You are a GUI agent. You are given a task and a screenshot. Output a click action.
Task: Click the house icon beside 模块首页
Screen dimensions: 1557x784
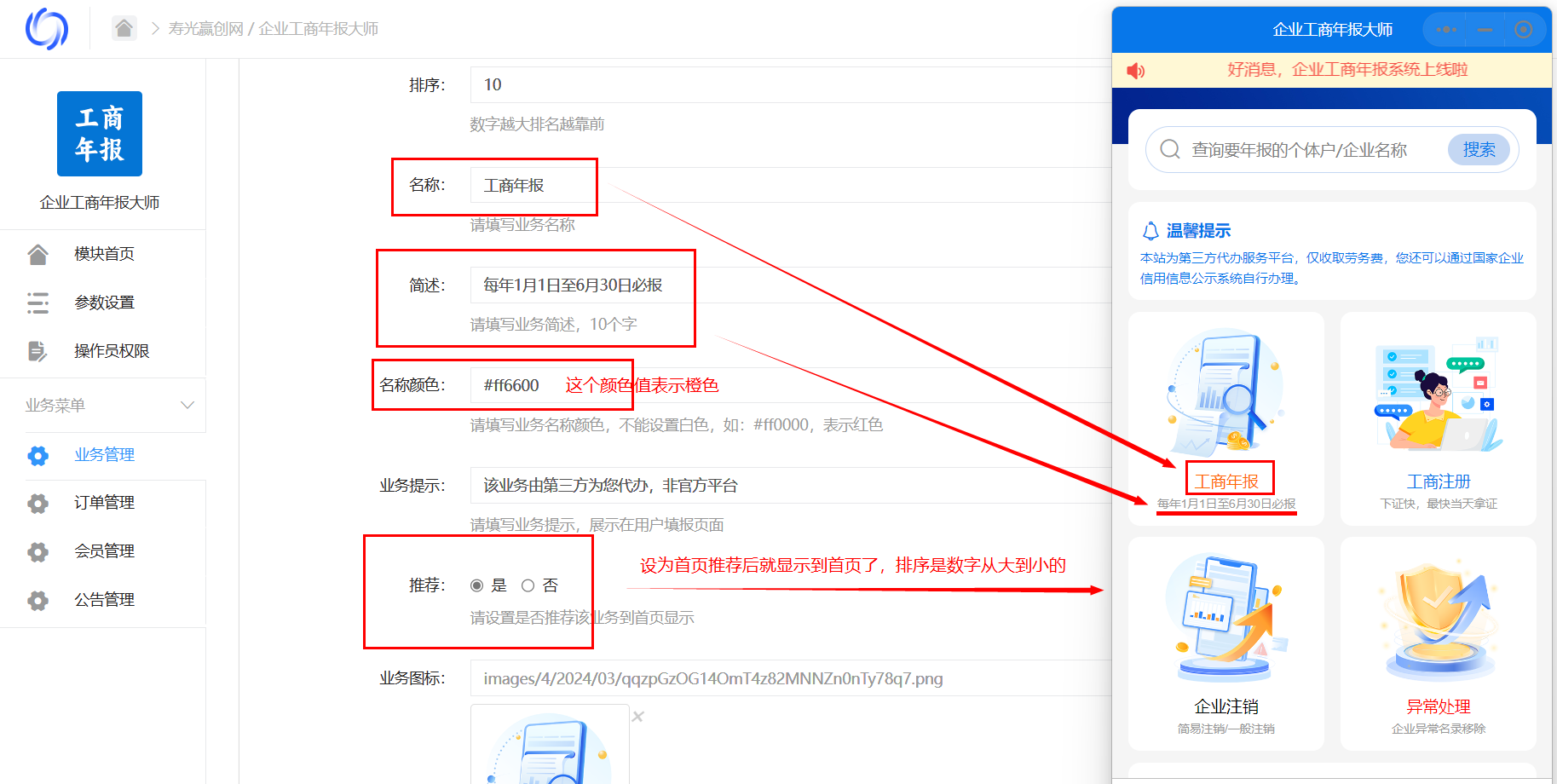tap(37, 254)
